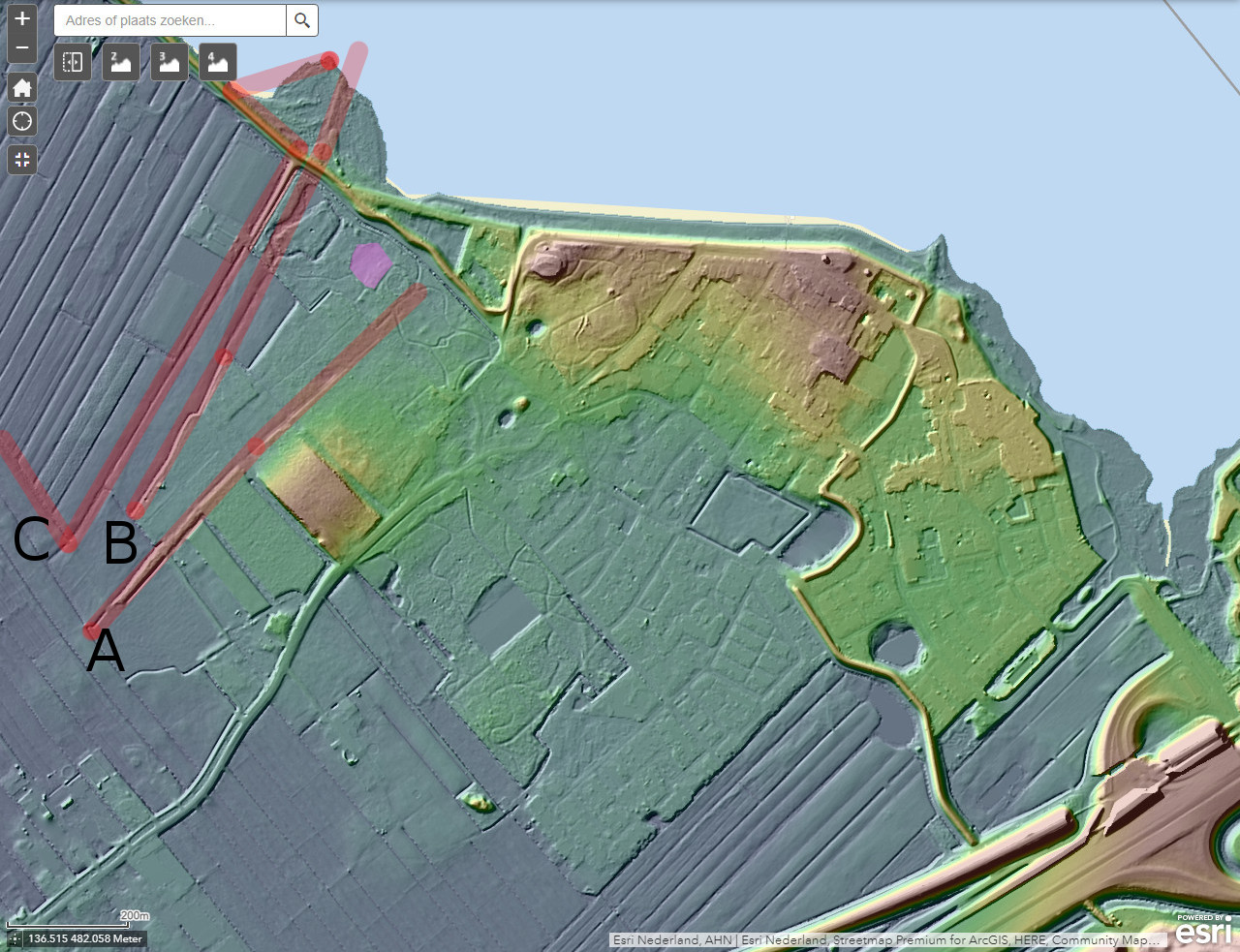Zoom out with the minus button

click(22, 47)
